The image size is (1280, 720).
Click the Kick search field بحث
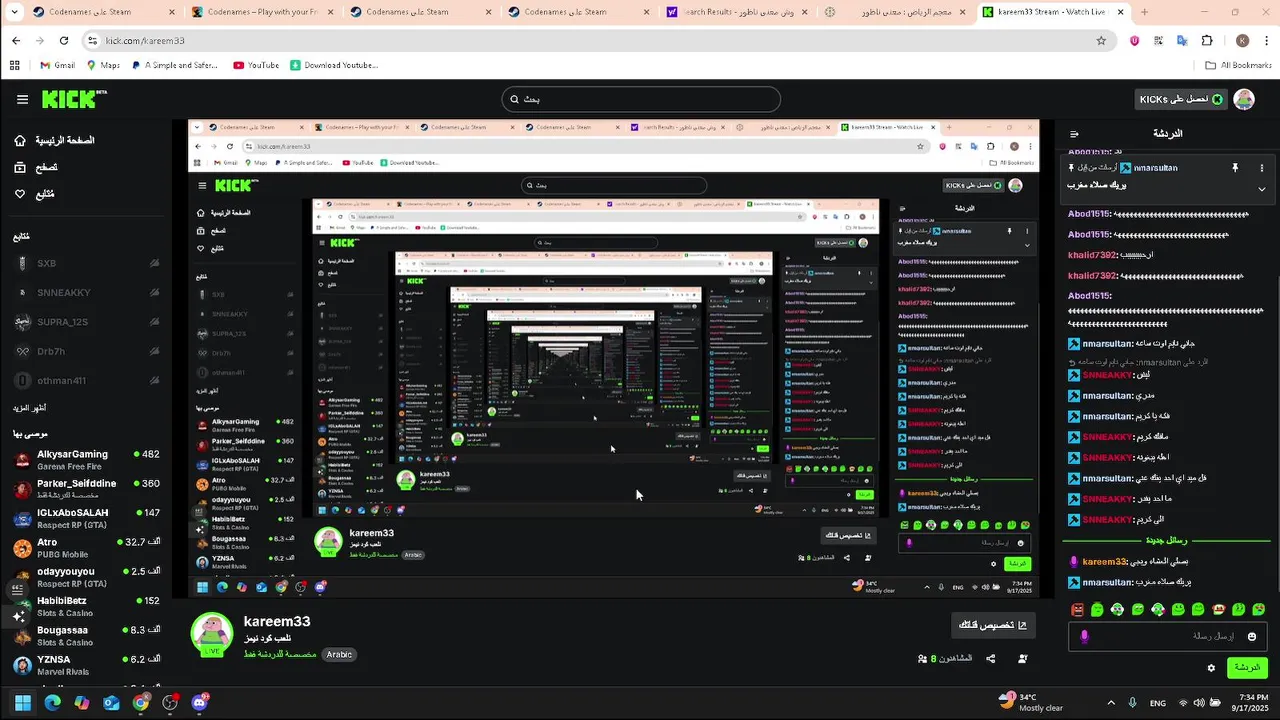[x=641, y=99]
